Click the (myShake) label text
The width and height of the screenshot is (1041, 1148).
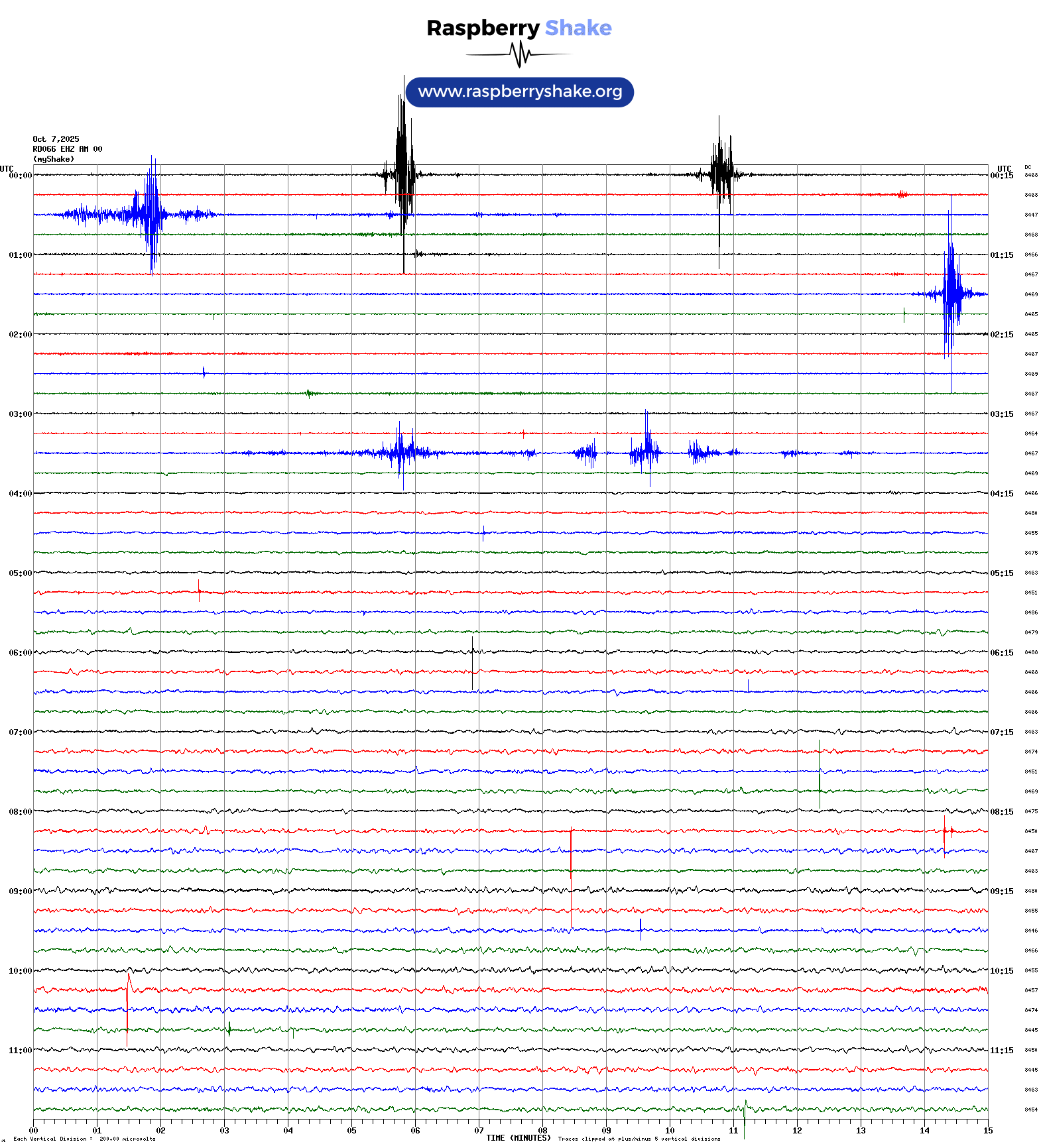point(53,159)
